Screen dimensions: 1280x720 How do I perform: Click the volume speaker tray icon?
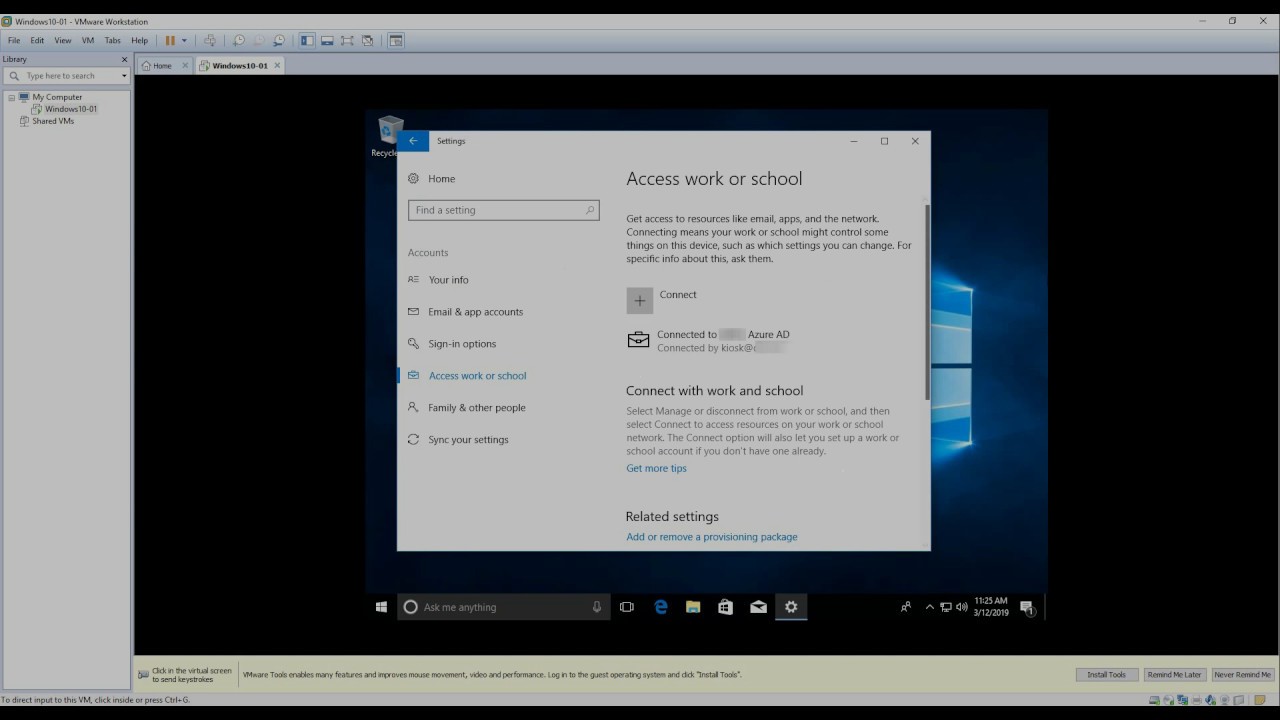[x=961, y=607]
